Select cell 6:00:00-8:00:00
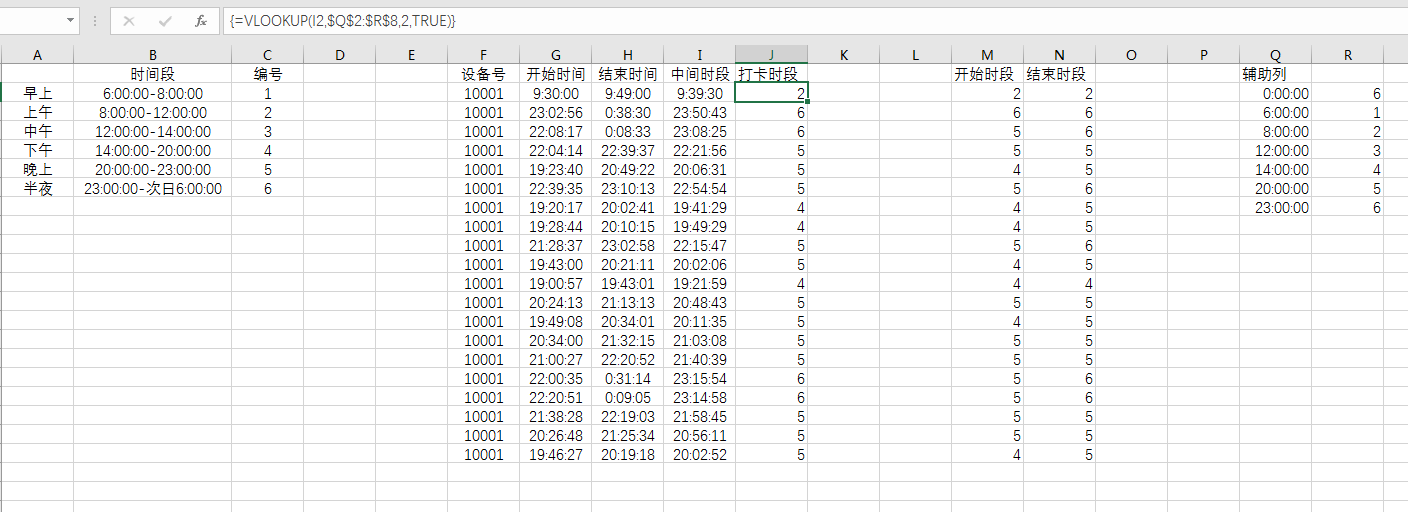 pyautogui.click(x=152, y=93)
